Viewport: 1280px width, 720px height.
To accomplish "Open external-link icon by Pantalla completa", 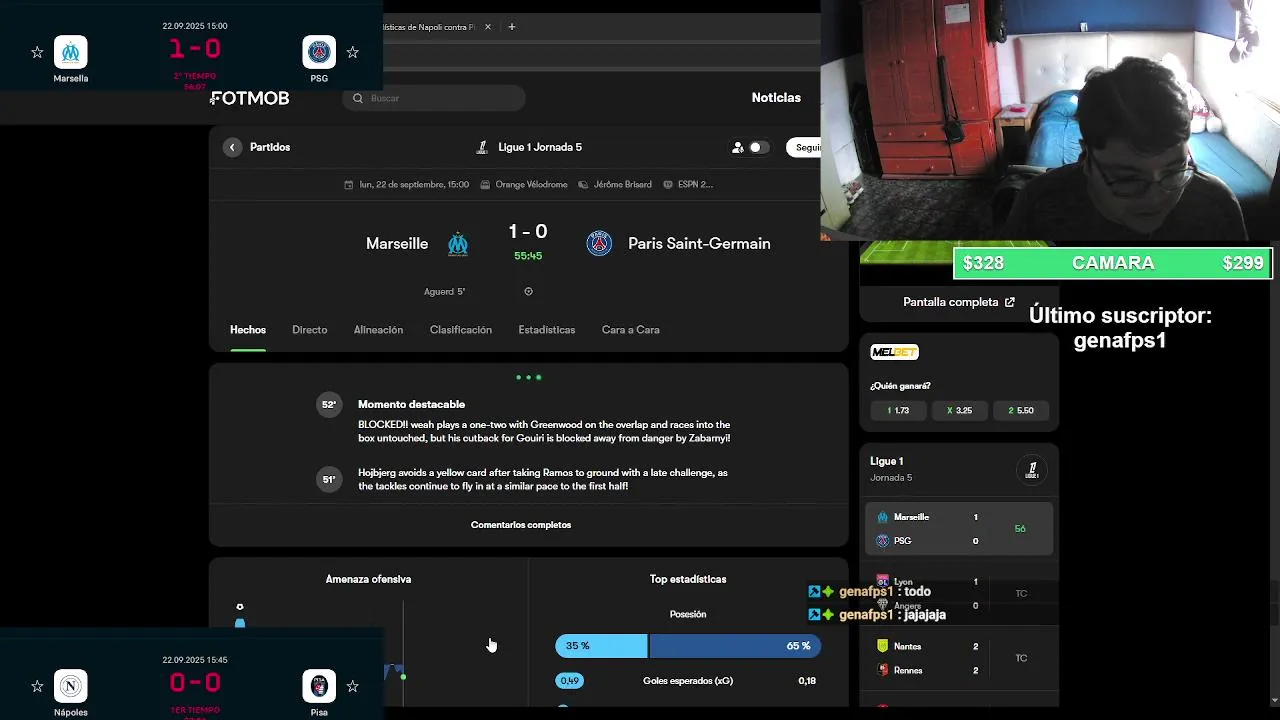I will (x=1010, y=302).
